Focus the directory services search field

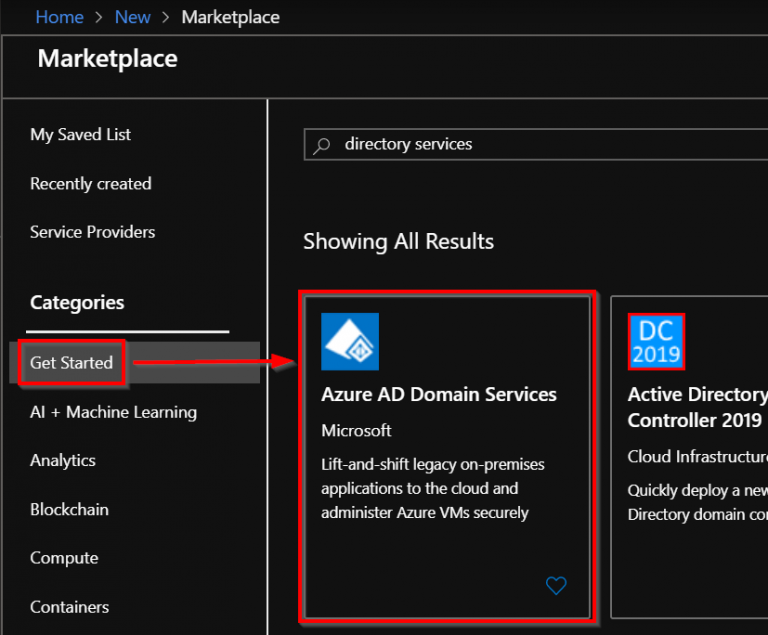tap(536, 145)
